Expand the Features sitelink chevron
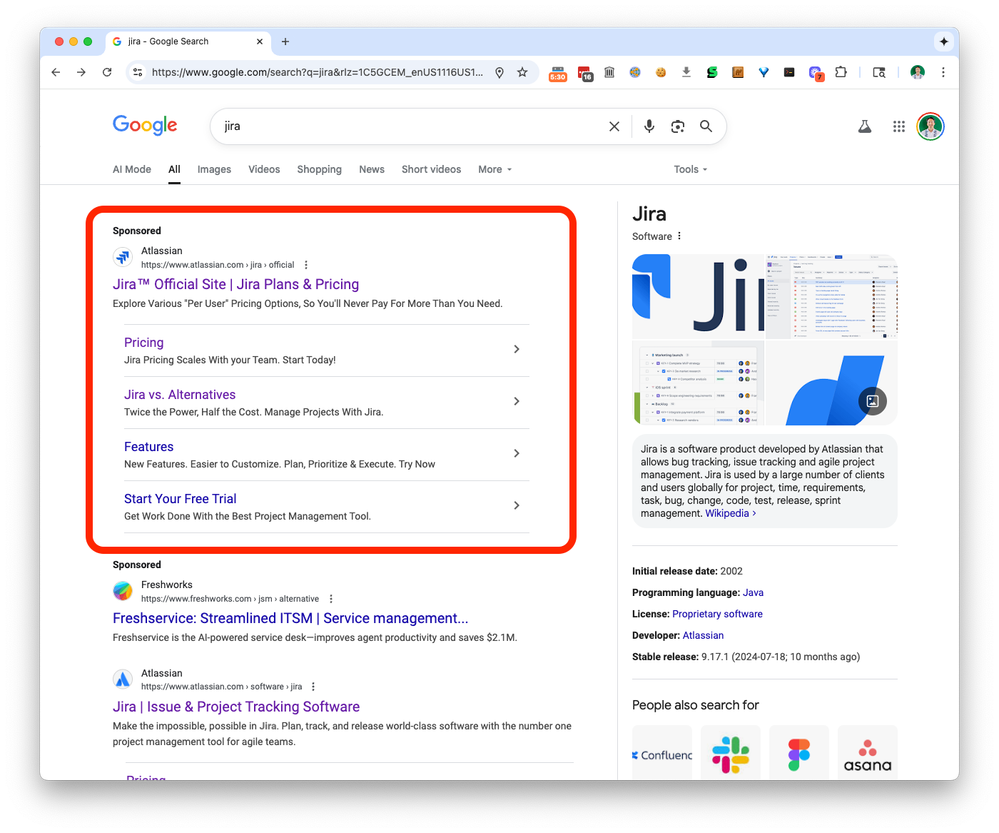The height and width of the screenshot is (833, 999). 517,453
